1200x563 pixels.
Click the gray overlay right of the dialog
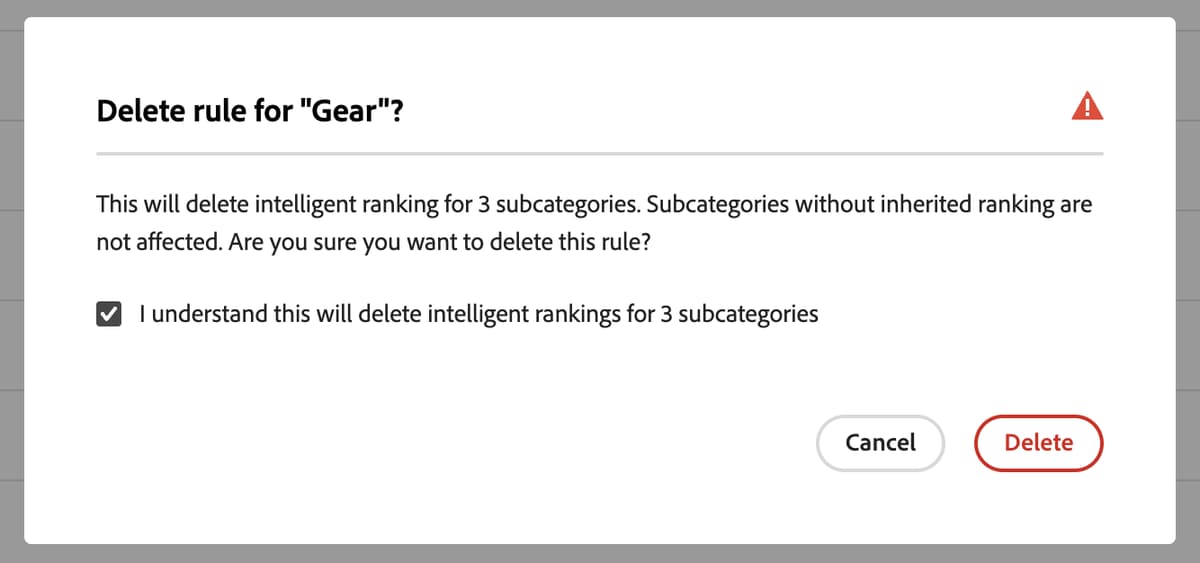click(1187, 280)
